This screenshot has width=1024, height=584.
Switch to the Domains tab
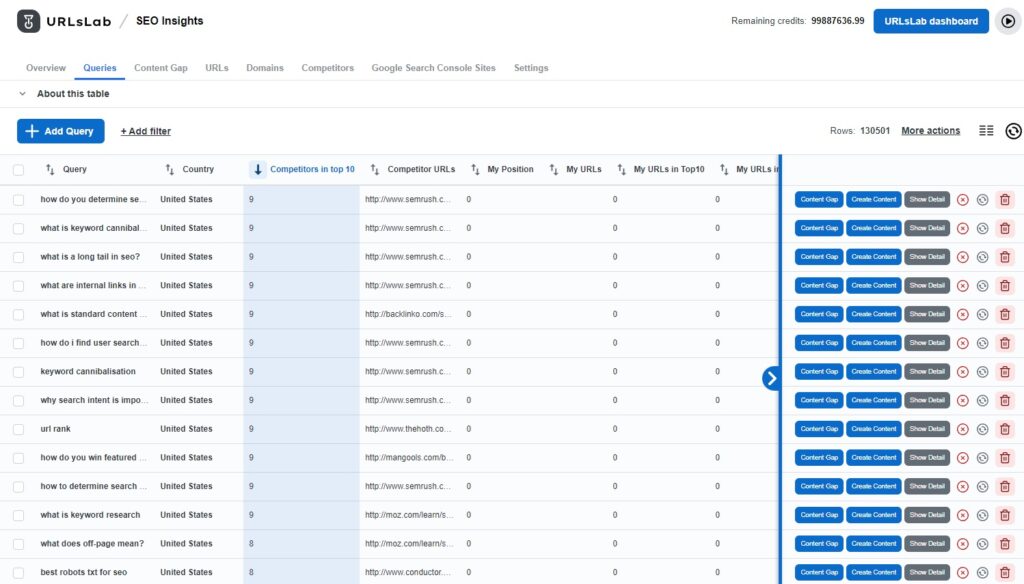pyautogui.click(x=264, y=68)
